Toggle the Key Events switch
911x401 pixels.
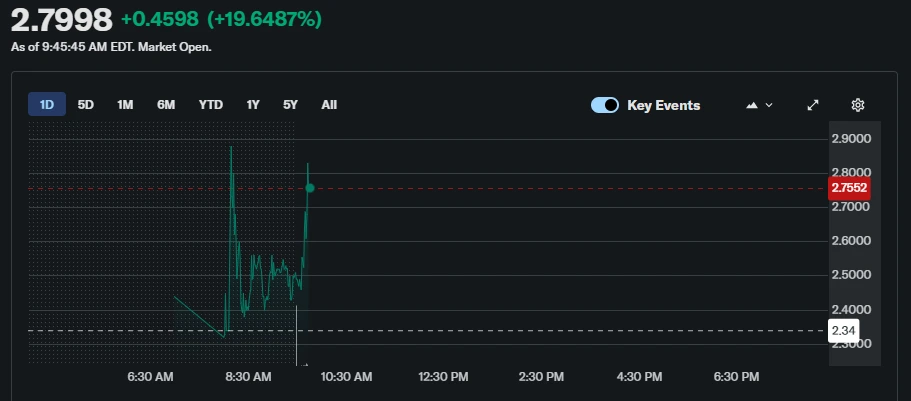[x=605, y=105]
